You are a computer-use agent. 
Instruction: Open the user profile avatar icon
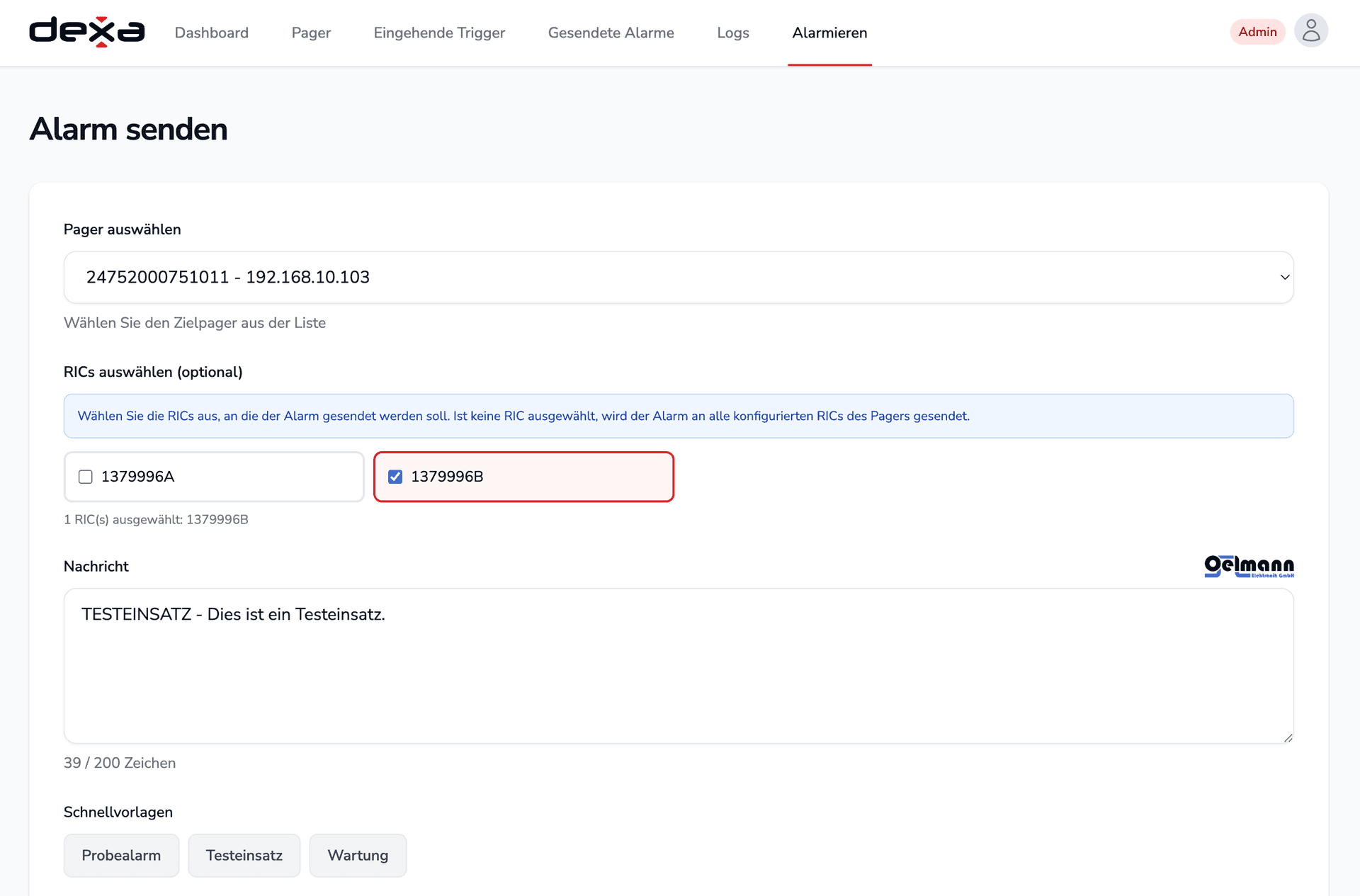(x=1310, y=31)
